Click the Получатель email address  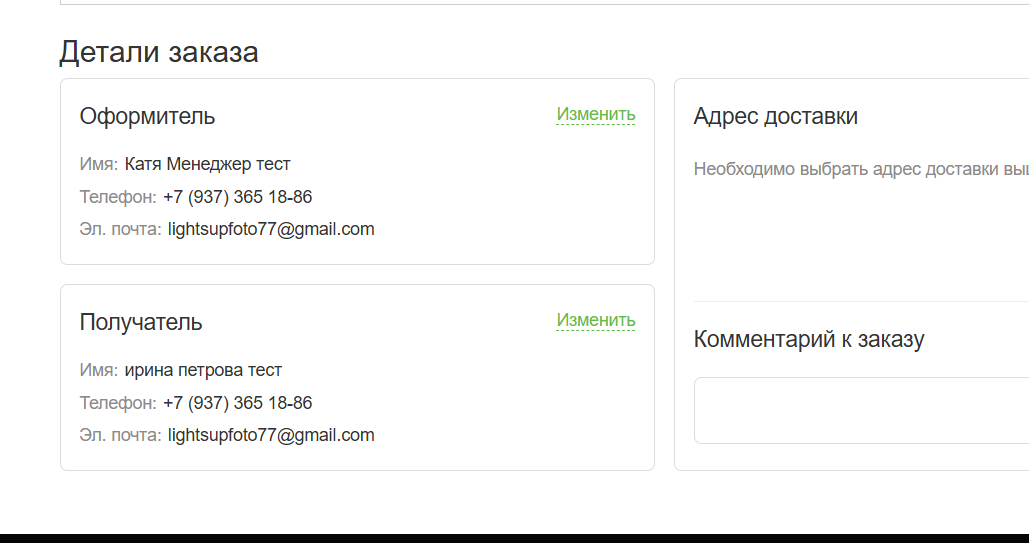click(x=271, y=435)
